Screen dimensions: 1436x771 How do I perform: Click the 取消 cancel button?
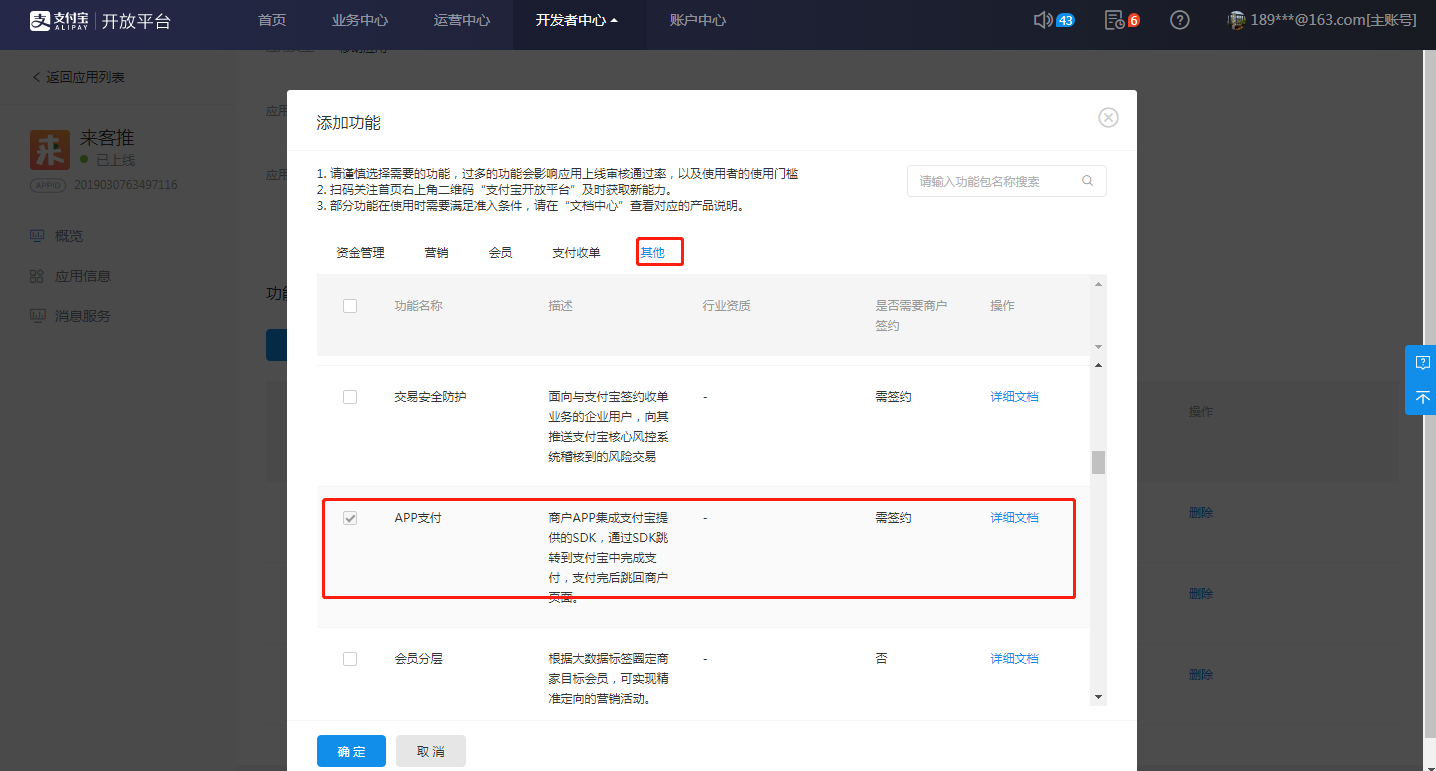click(431, 751)
